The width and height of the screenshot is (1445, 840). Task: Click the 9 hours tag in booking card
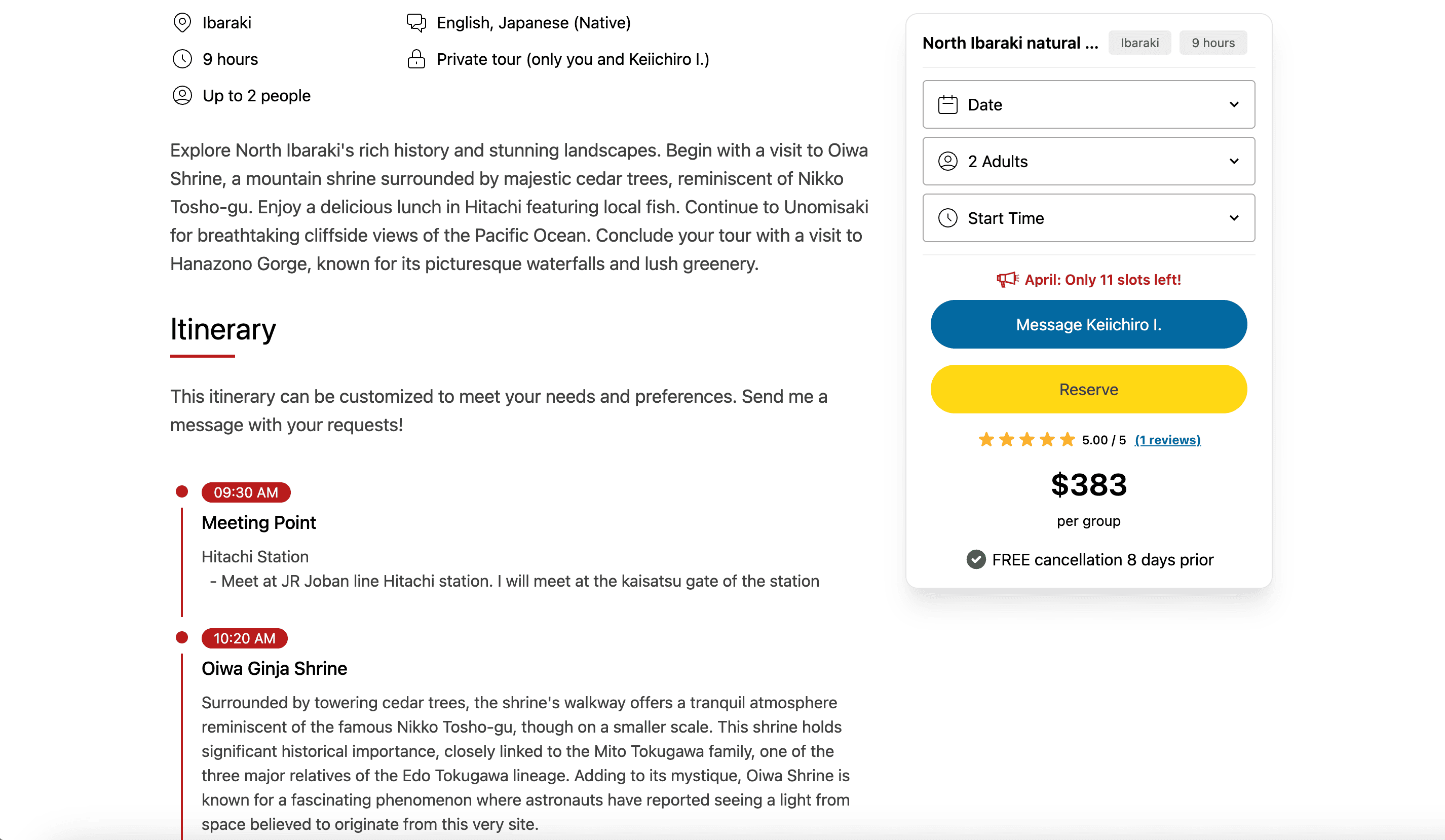tap(1213, 43)
